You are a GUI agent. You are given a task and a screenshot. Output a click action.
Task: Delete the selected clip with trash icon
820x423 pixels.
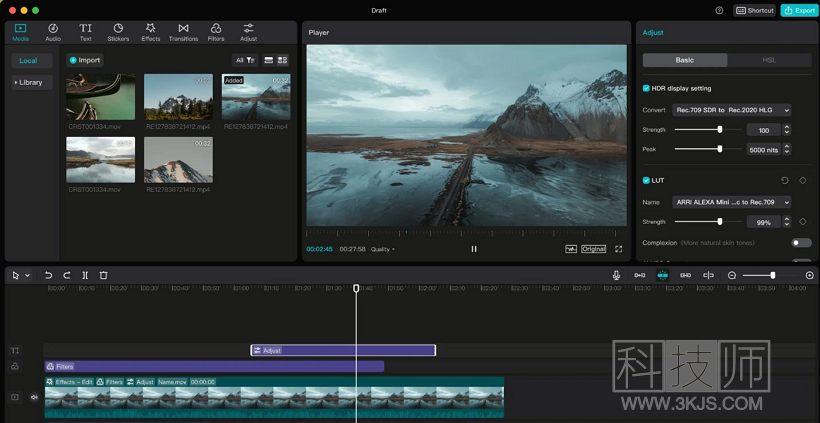pyautogui.click(x=104, y=275)
